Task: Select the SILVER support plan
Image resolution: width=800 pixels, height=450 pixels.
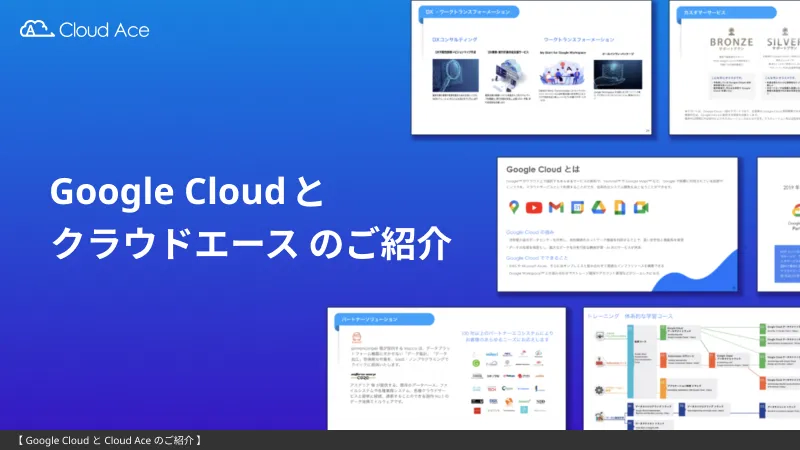Action: point(786,47)
